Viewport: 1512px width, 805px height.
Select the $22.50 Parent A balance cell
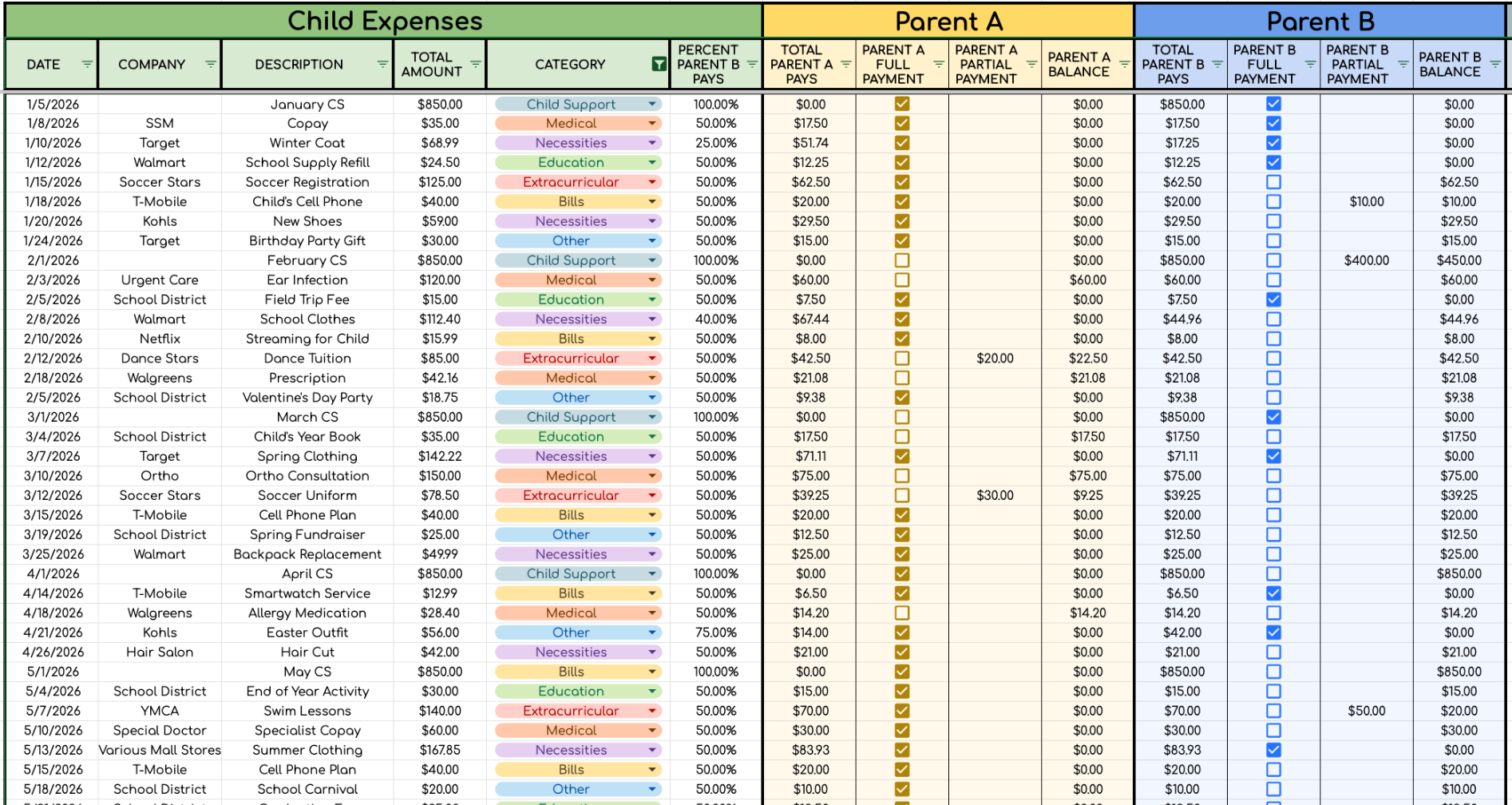(1087, 358)
